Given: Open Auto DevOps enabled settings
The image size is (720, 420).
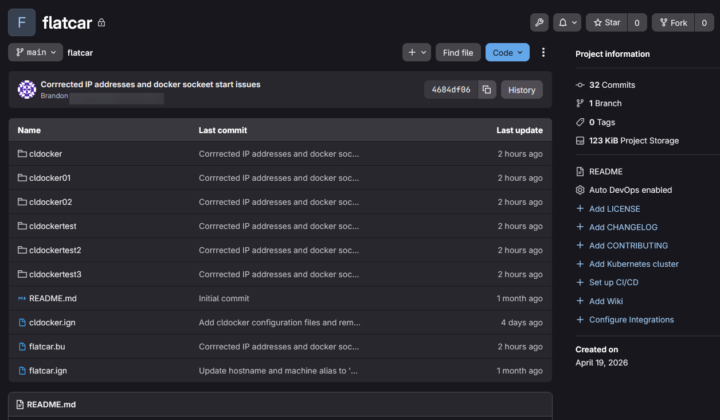Looking at the screenshot, I should click(x=630, y=190).
